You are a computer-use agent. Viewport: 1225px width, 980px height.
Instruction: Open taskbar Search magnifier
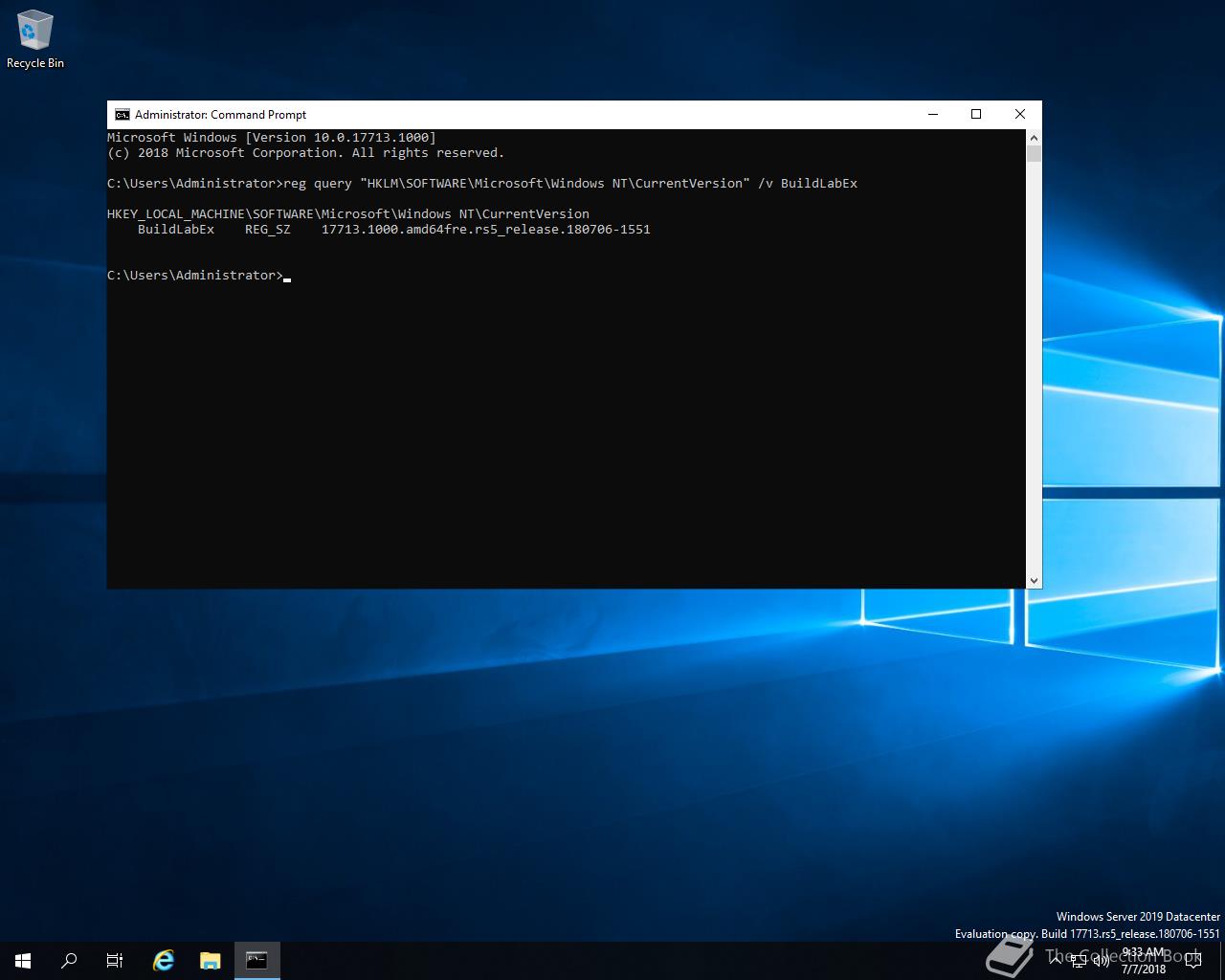point(69,961)
